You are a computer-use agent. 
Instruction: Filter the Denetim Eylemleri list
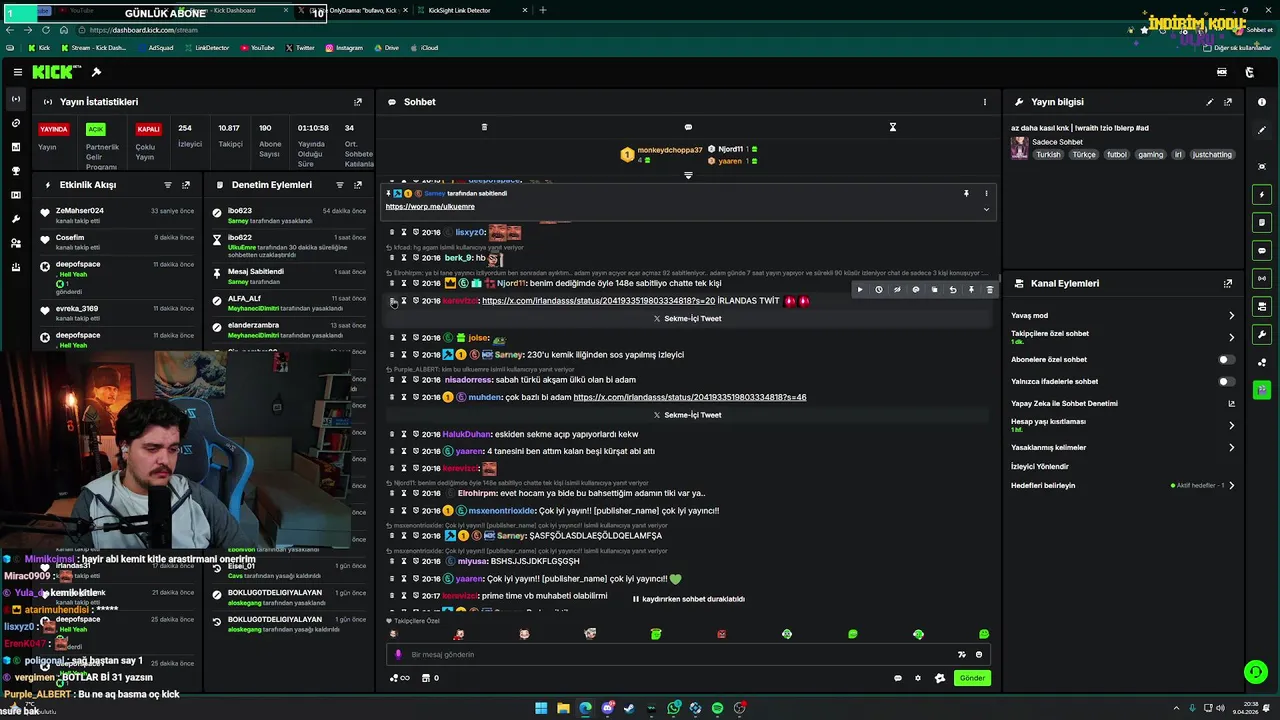click(x=340, y=185)
